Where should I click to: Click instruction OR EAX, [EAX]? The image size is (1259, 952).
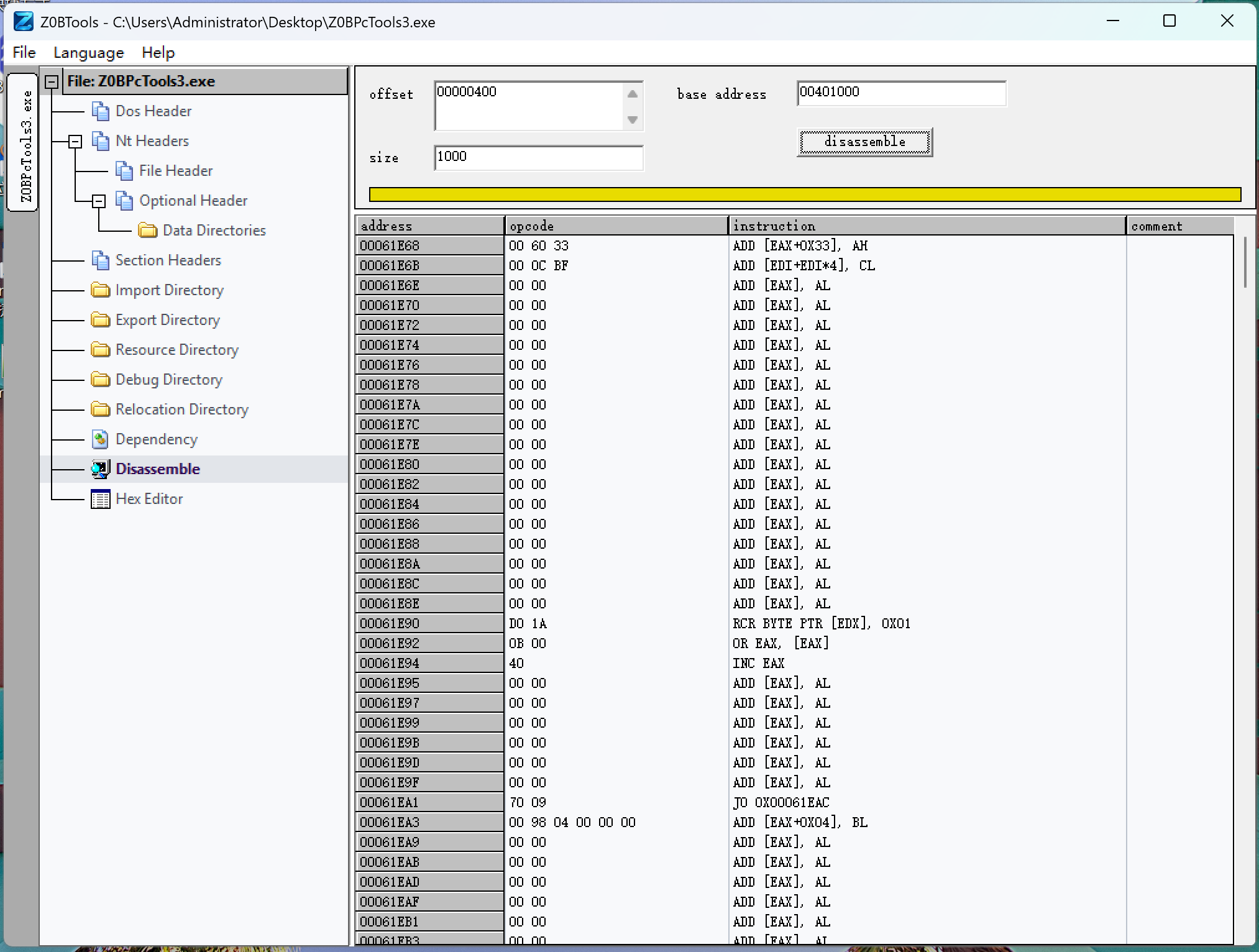pos(781,644)
